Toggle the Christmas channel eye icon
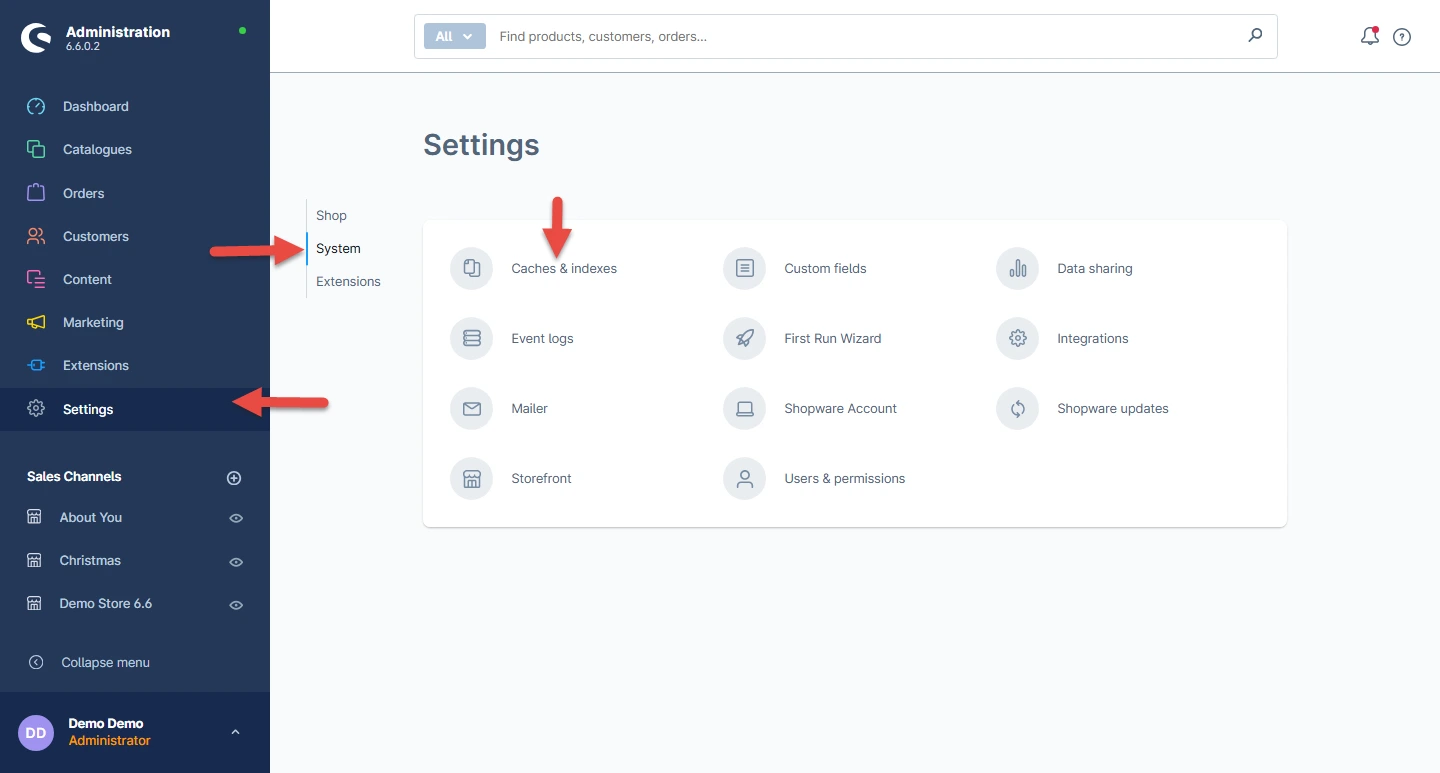This screenshot has width=1440, height=773. click(236, 561)
